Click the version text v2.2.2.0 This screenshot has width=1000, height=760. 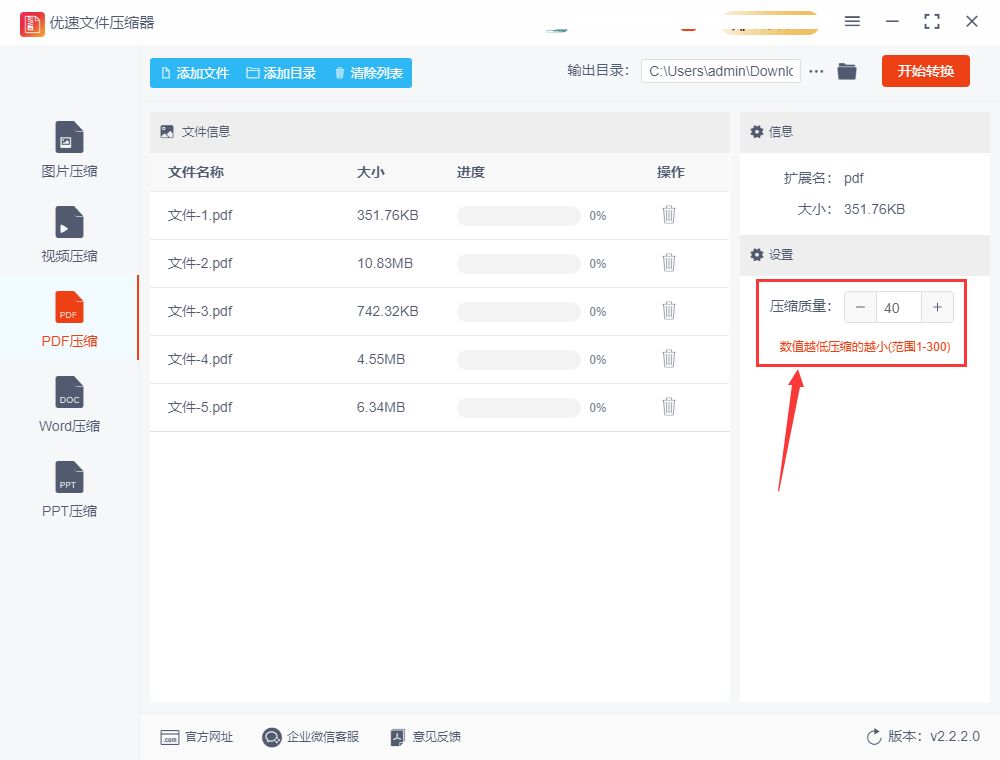click(955, 736)
